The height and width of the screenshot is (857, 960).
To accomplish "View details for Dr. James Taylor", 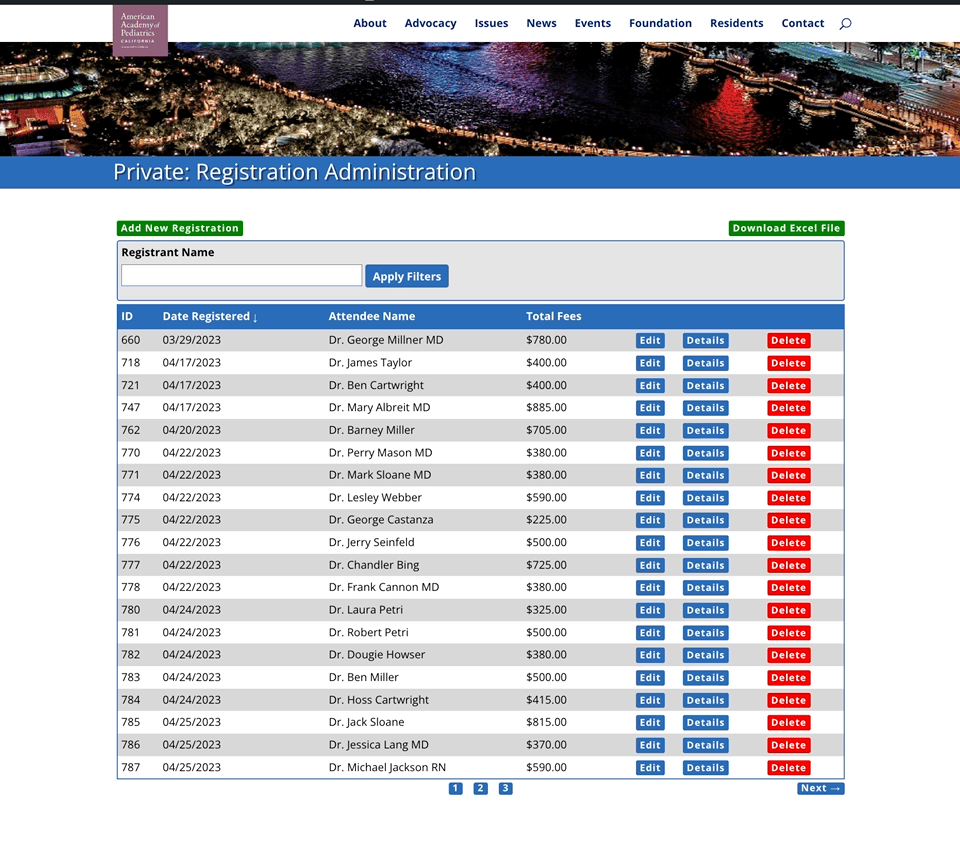I will tap(705, 363).
